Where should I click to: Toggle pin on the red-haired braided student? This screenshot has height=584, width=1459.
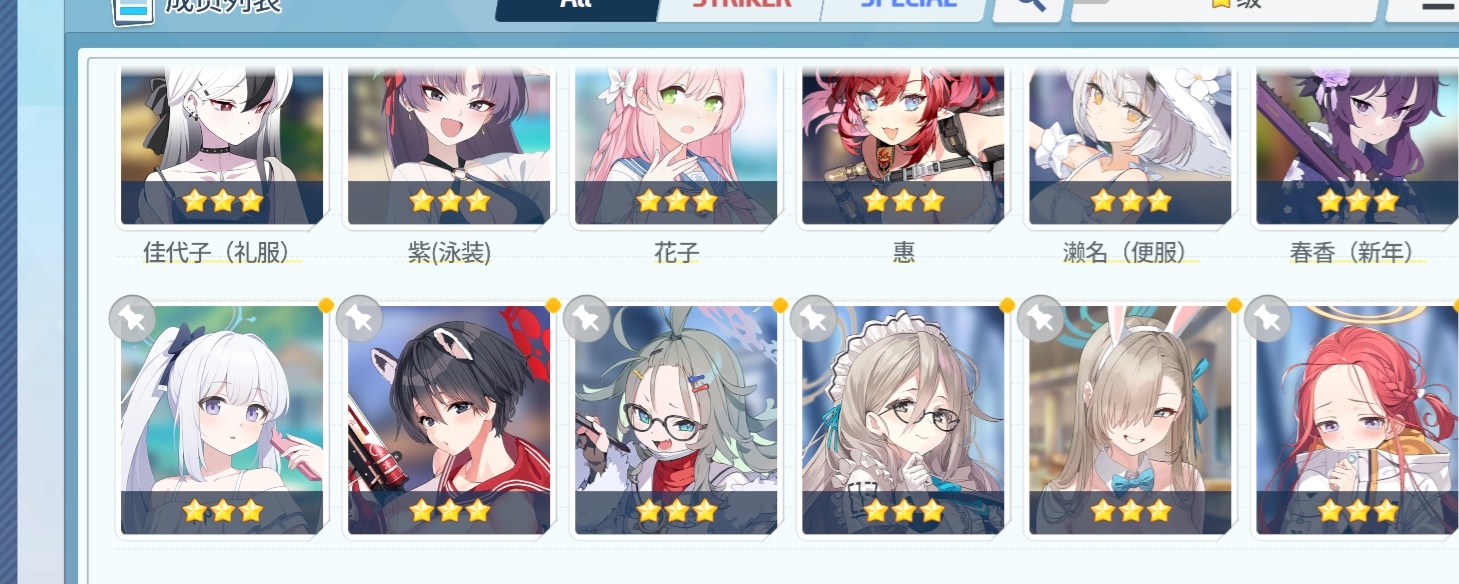coord(1268,319)
